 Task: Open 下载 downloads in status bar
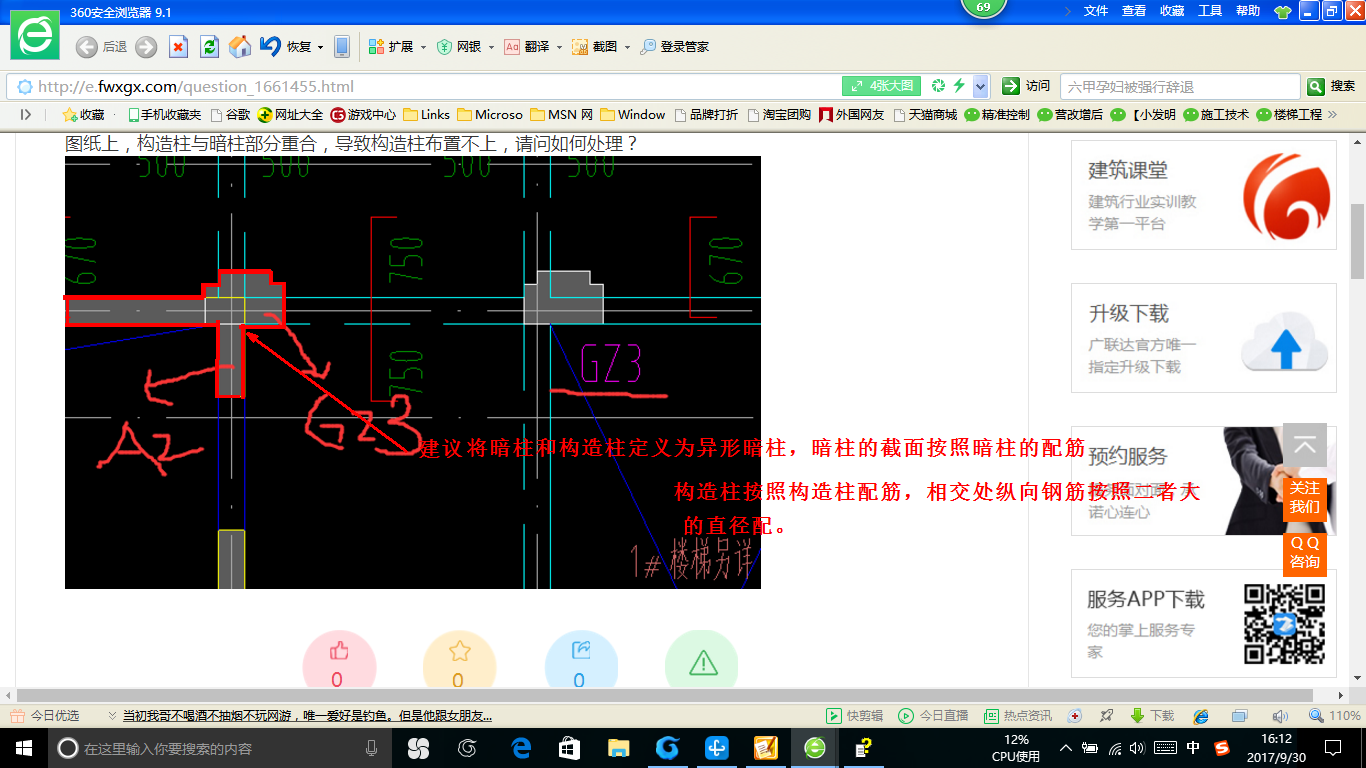coord(1153,716)
